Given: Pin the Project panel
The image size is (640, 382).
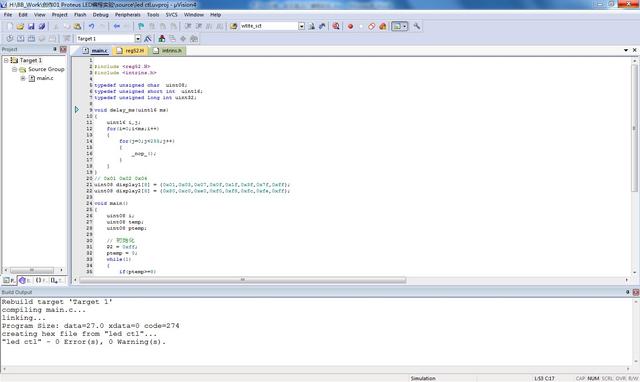Looking at the screenshot, I should tap(55, 49).
